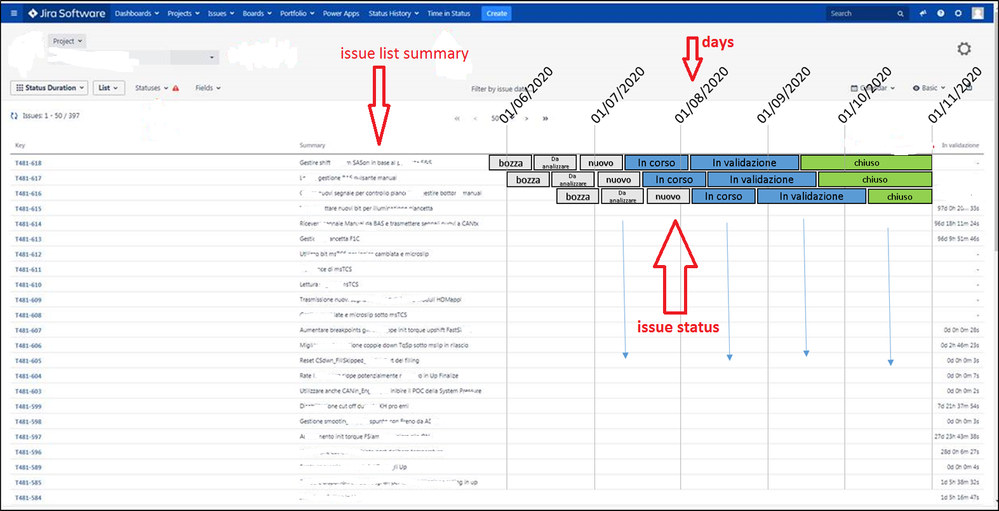This screenshot has width=999, height=511.
Task: Open issue T481-614
Action: (28, 224)
